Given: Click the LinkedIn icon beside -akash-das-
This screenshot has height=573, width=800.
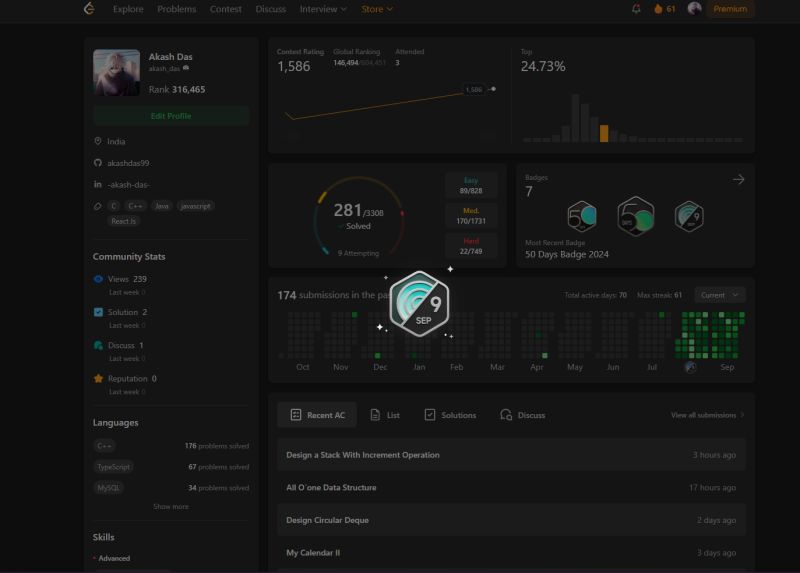Looking at the screenshot, I should coord(98,184).
